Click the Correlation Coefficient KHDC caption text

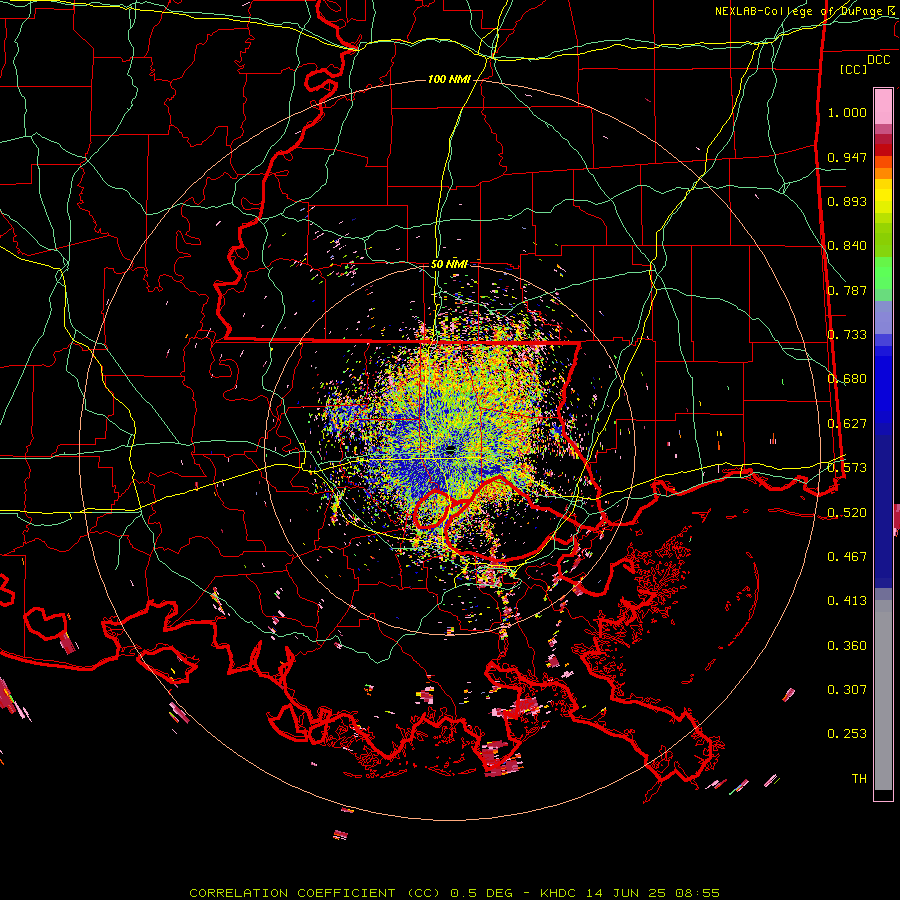[454, 893]
